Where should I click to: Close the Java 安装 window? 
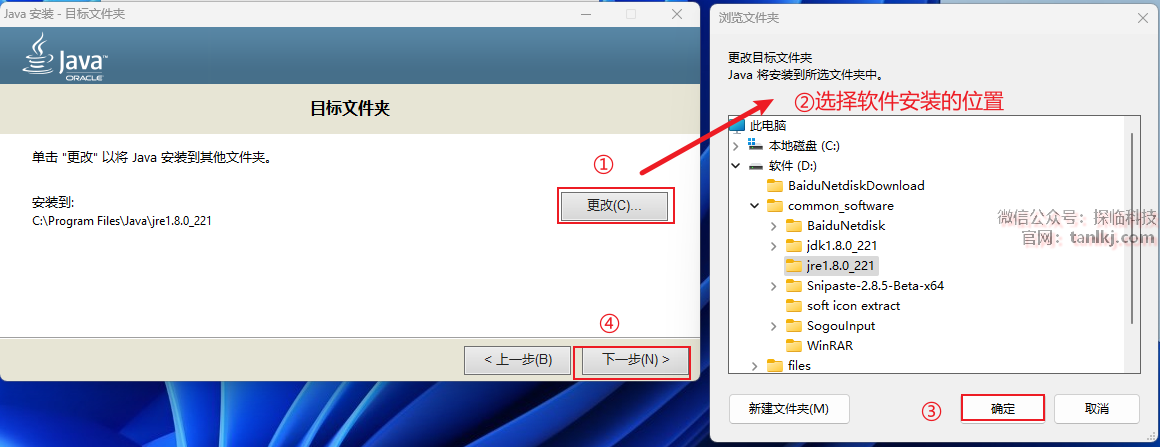(676, 13)
